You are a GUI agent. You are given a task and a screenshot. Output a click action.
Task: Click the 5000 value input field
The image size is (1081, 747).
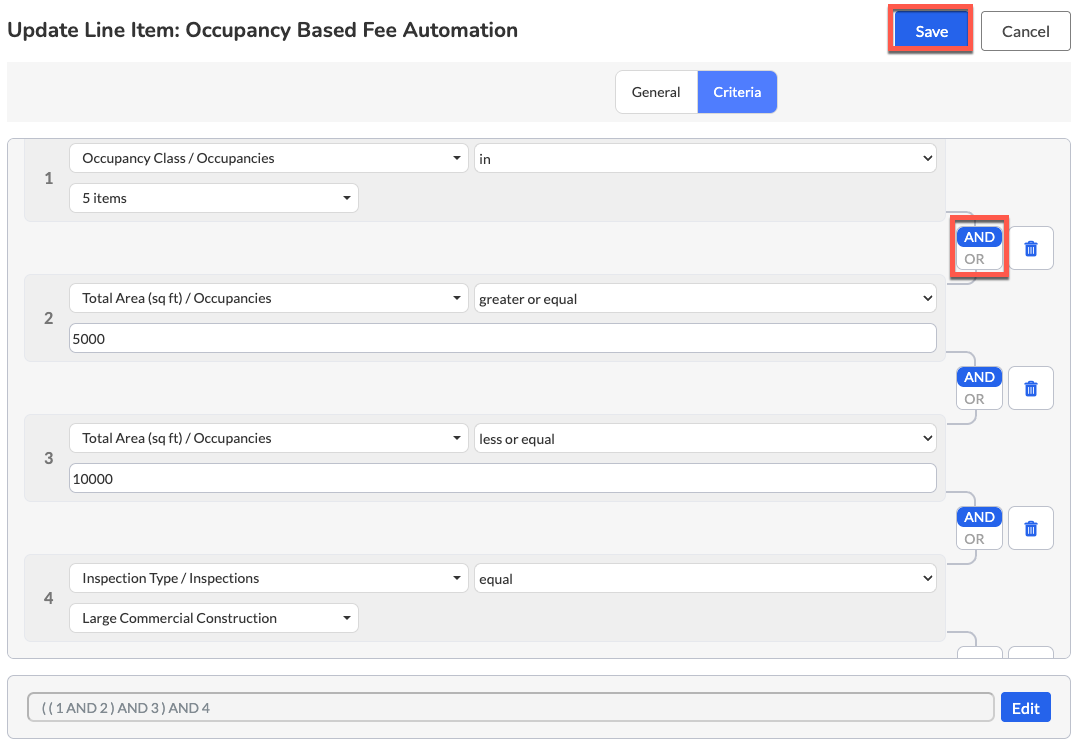click(x=503, y=338)
